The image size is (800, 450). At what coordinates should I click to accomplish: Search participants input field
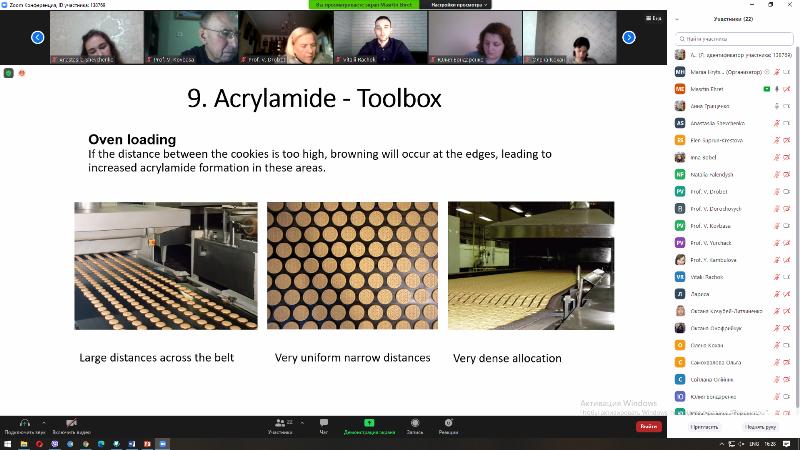734,39
